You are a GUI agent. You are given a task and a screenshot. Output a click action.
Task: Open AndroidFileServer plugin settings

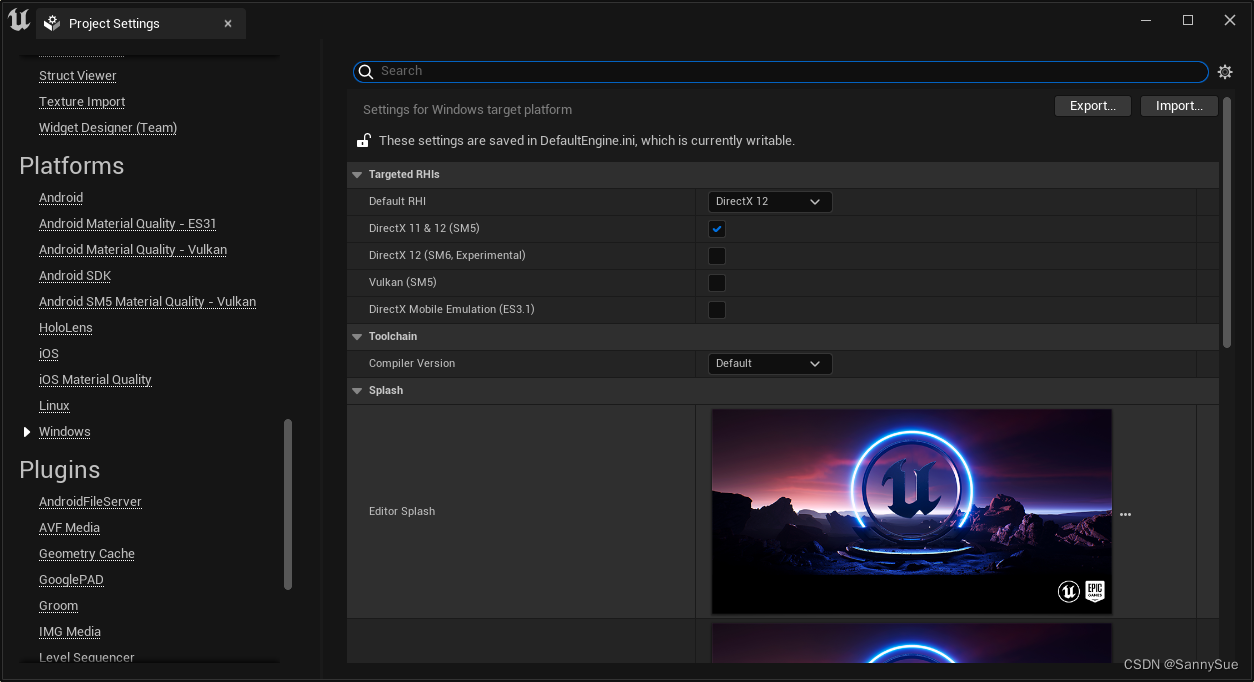pyautogui.click(x=91, y=502)
